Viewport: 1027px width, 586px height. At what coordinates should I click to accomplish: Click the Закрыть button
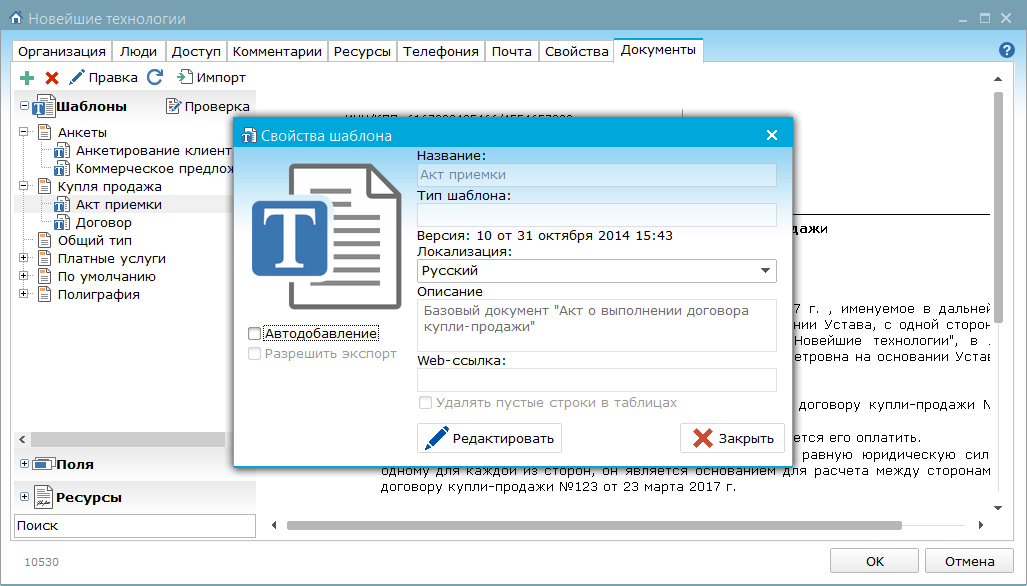pos(732,438)
